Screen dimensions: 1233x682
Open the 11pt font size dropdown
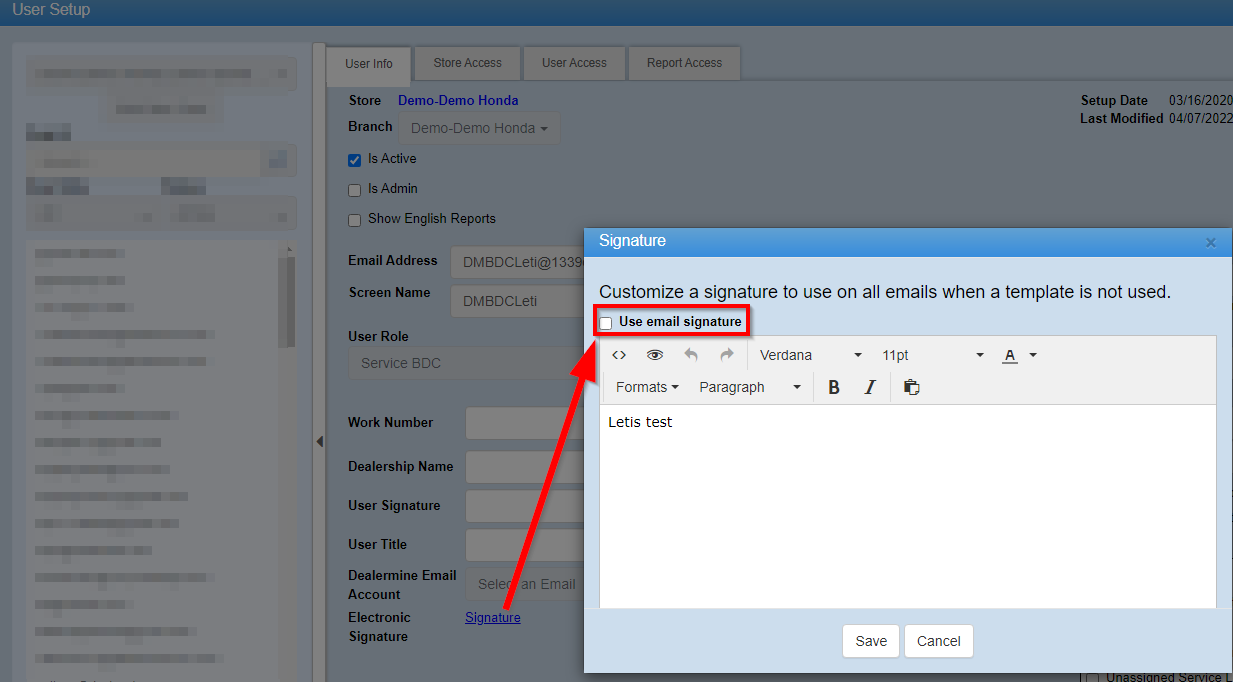click(932, 355)
